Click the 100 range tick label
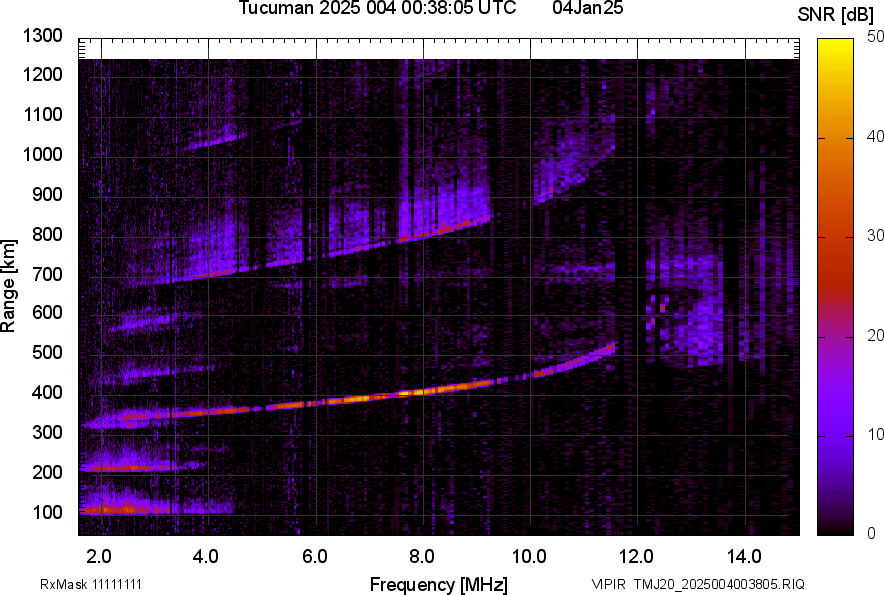884x595 pixels. point(51,513)
